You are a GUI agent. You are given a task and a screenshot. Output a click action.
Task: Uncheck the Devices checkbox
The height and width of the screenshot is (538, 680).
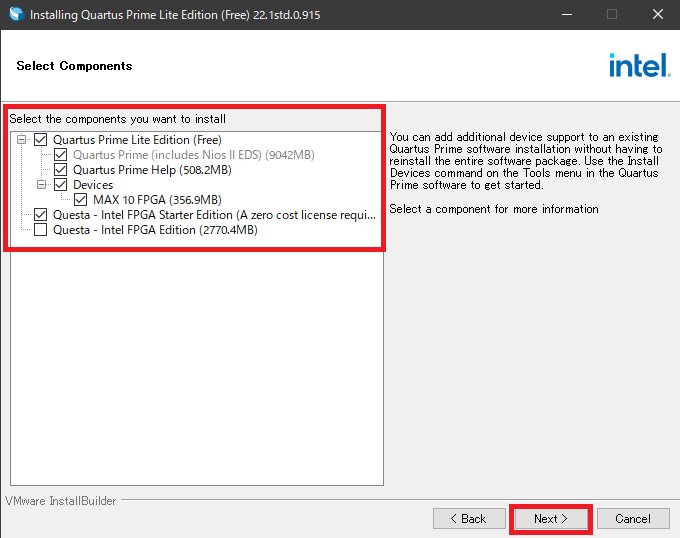tap(61, 185)
